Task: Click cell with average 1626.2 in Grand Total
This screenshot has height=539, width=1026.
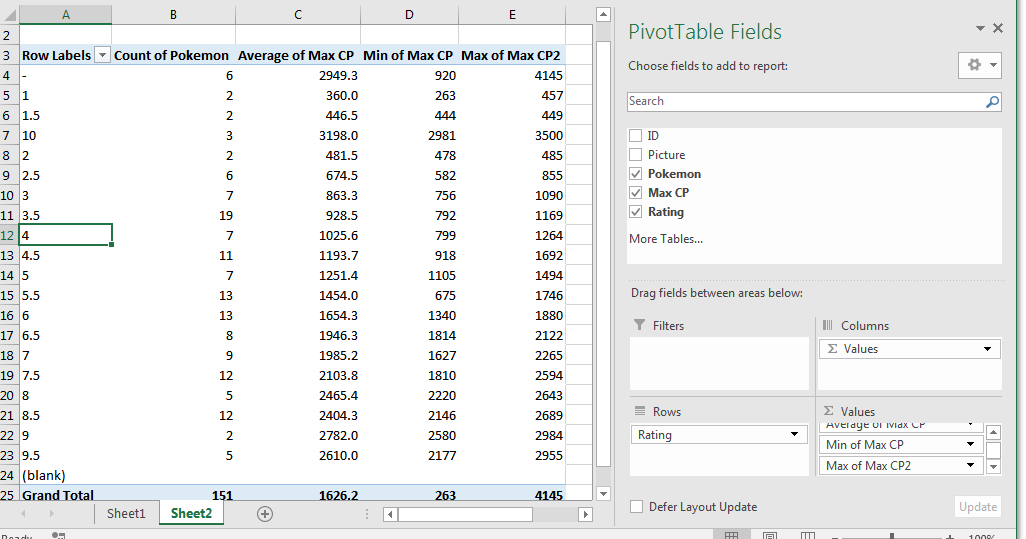Action: [298, 495]
